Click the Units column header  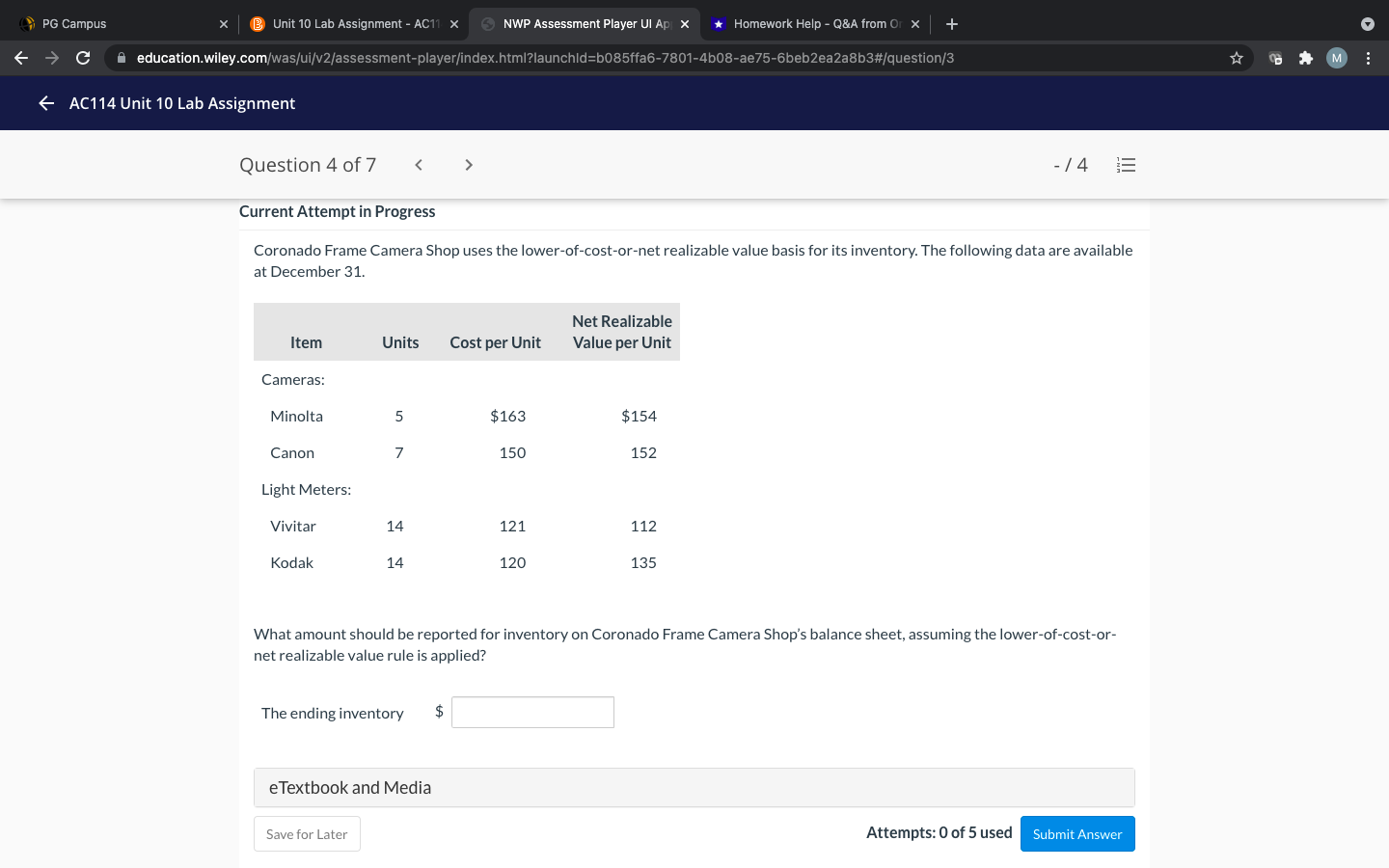pos(400,342)
